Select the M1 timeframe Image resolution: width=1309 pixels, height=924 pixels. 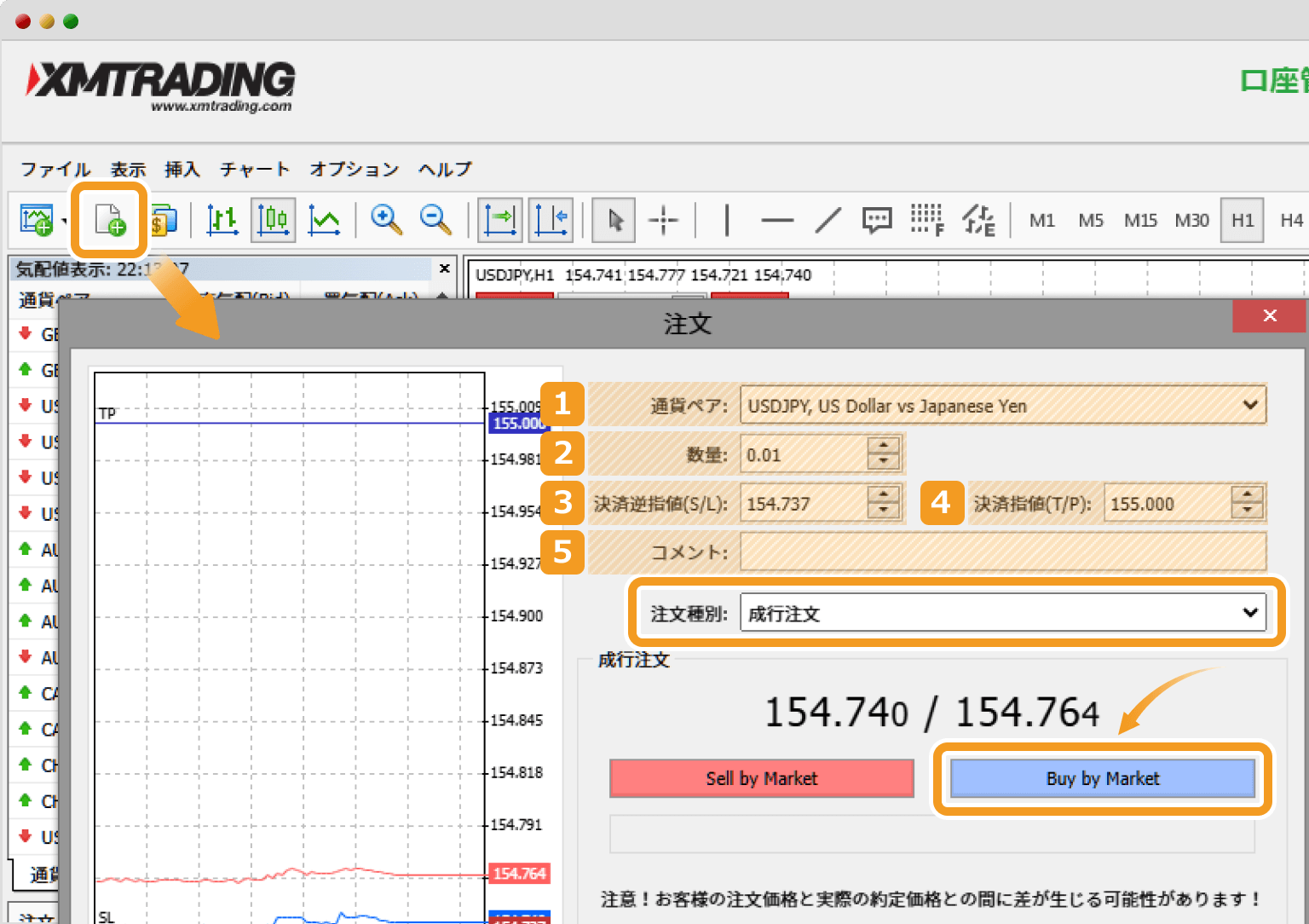click(1041, 221)
